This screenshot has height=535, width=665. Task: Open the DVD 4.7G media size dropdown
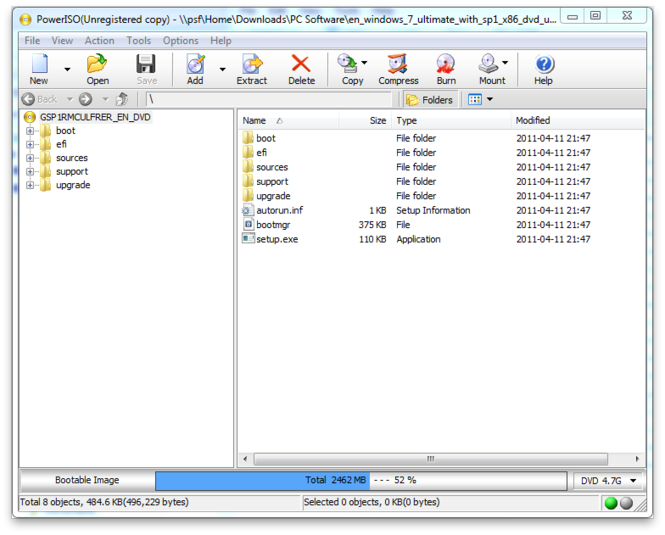point(609,481)
